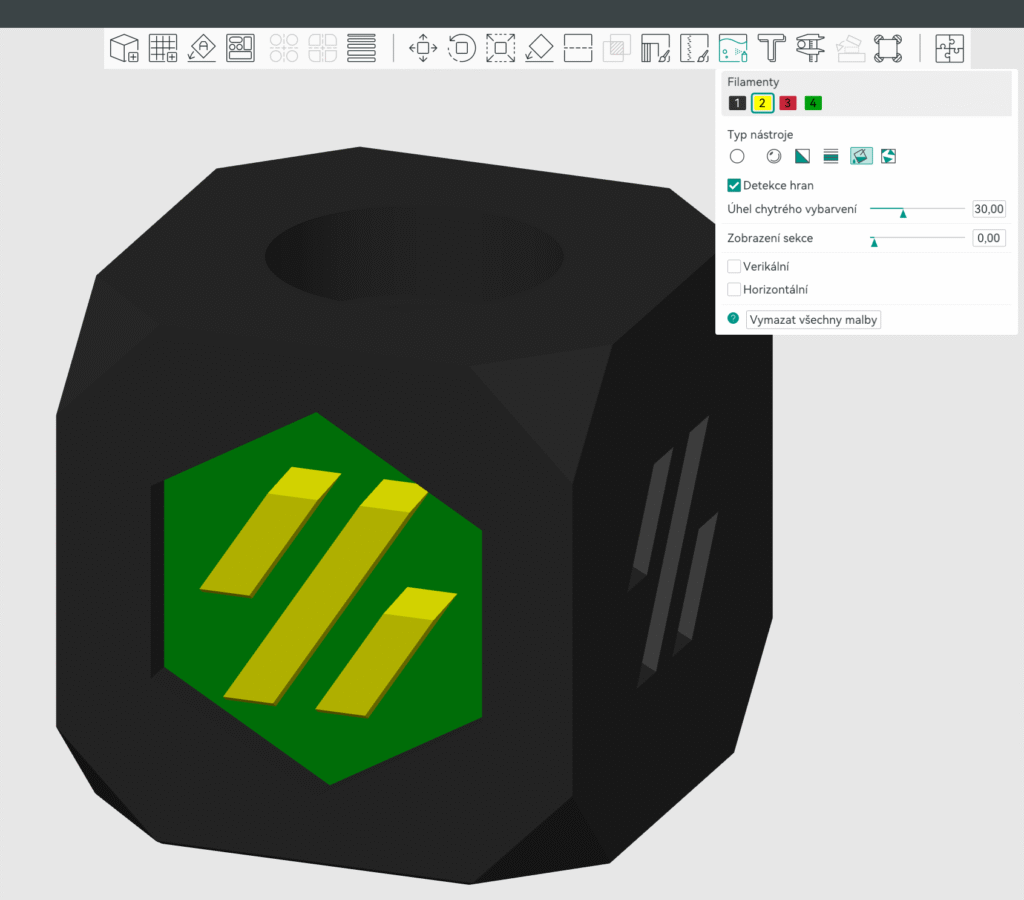Viewport: 1024px width, 900px height.
Task: Select the triangle paint tool type
Action: (x=802, y=156)
